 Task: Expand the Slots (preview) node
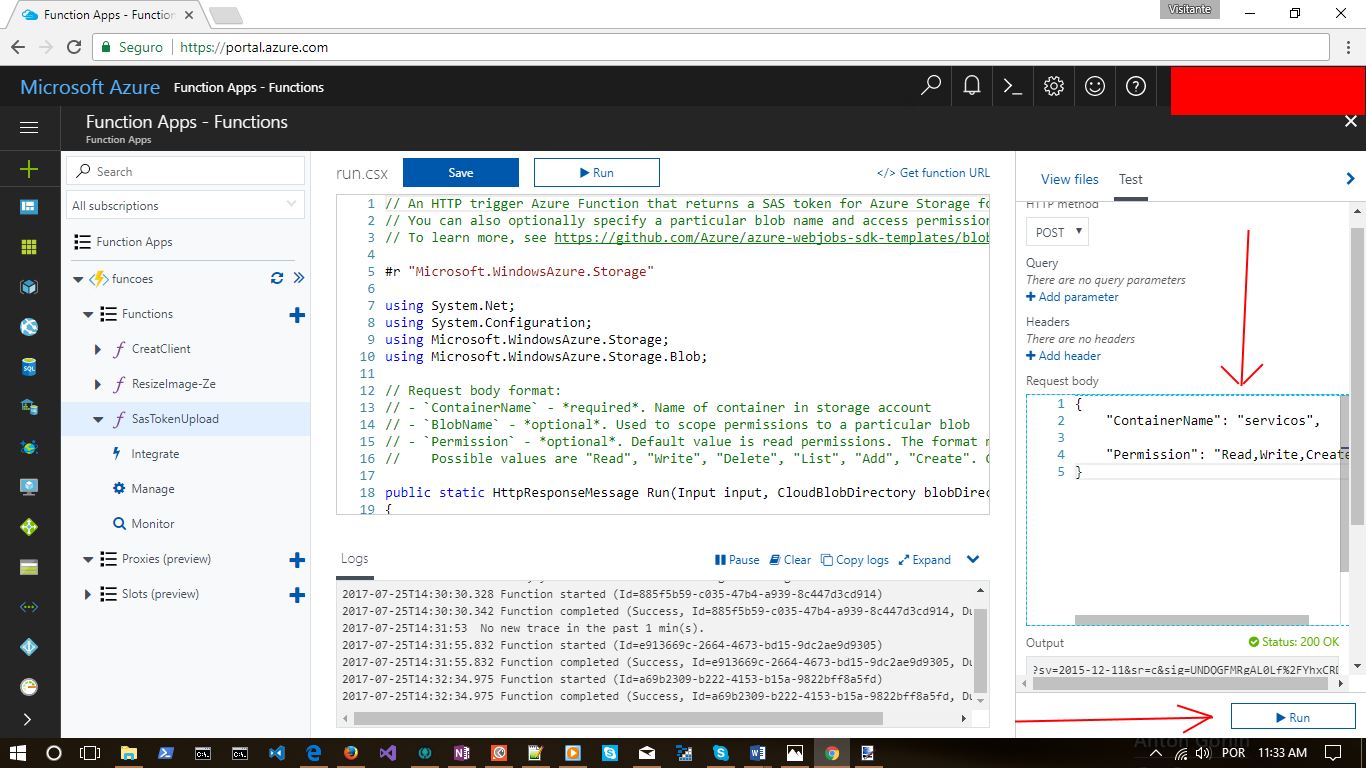pos(88,594)
